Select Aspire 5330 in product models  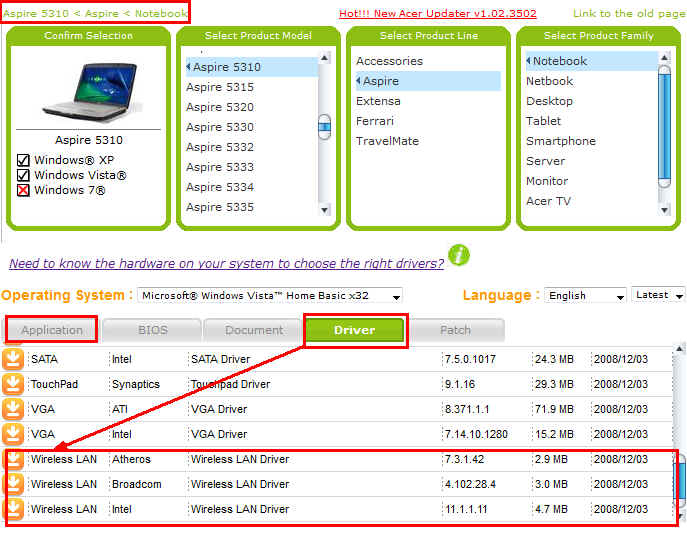[x=220, y=127]
